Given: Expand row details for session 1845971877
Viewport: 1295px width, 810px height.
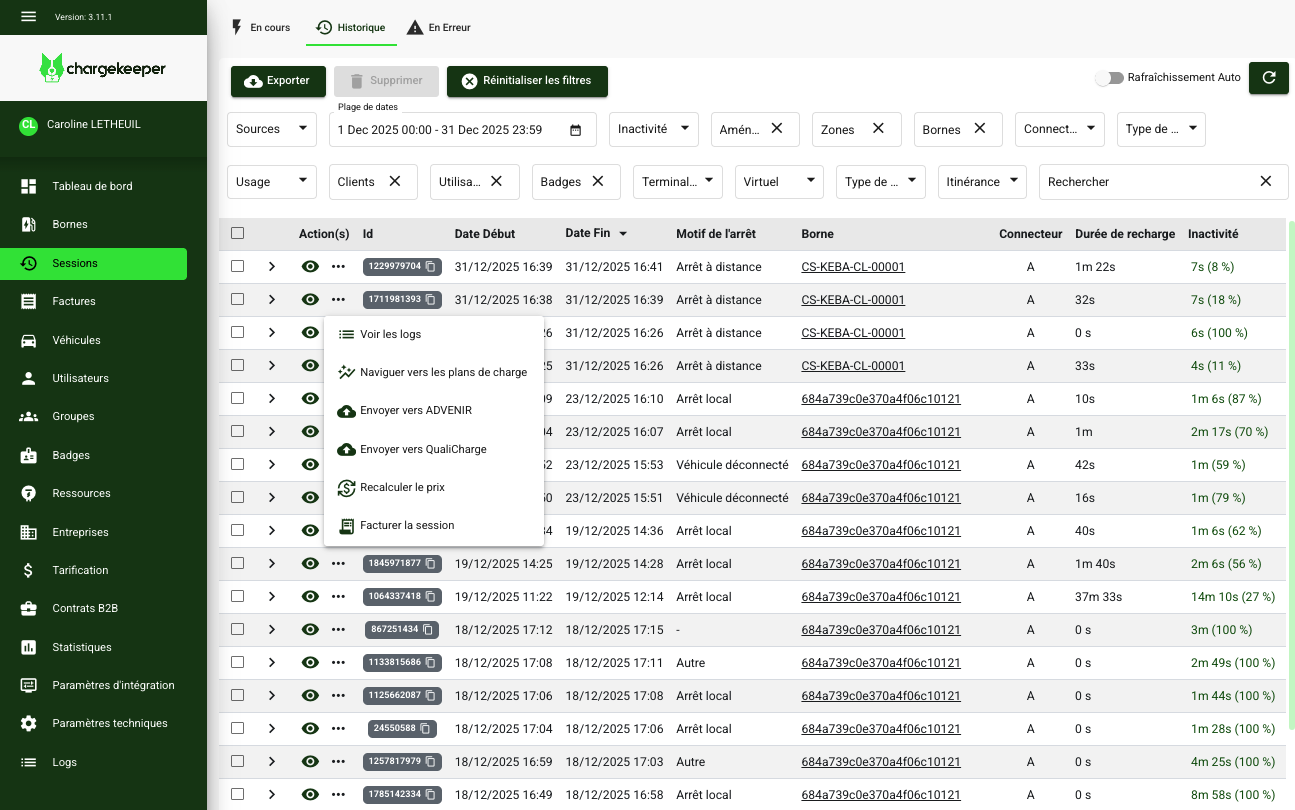Looking at the screenshot, I should tap(271, 564).
